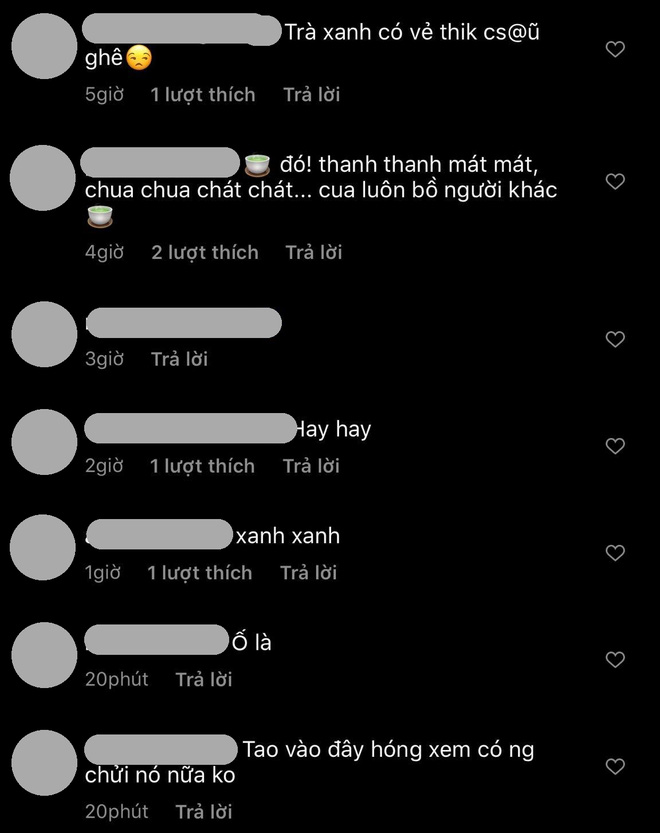Viewport: 660px width, 833px height.
Task: Reply to the "chửi nó nữa ko" comment
Action: pos(204,812)
